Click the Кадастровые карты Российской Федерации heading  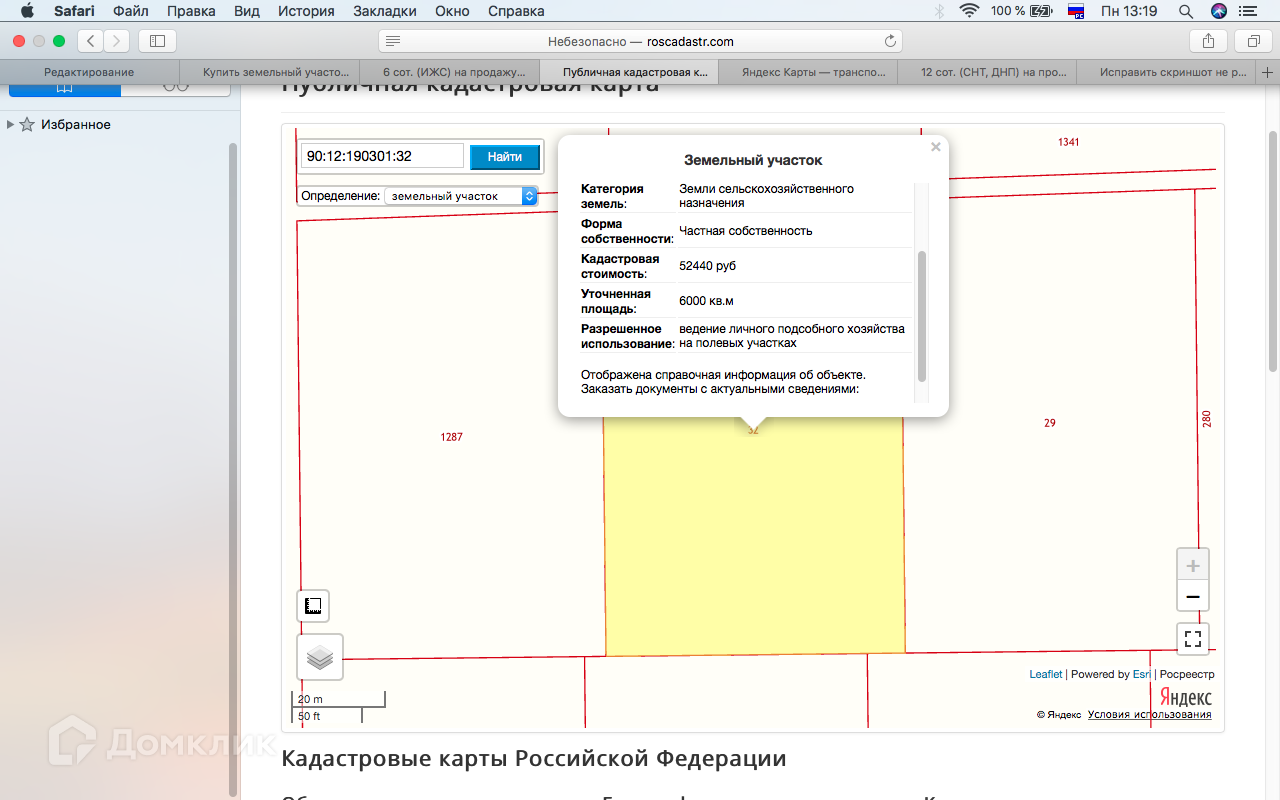pos(534,758)
